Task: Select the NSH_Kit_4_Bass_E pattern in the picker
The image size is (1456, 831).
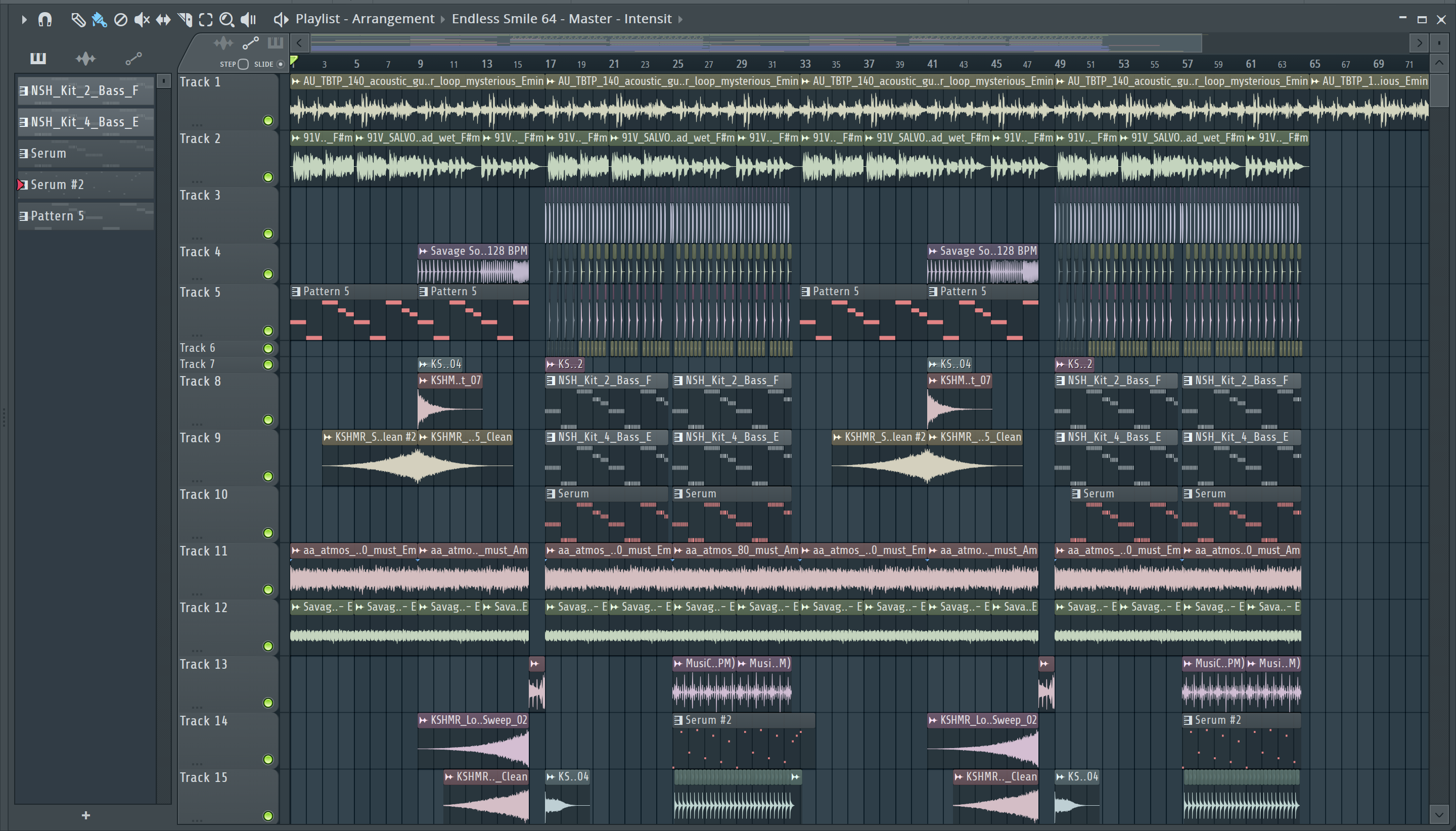Action: tap(85, 122)
